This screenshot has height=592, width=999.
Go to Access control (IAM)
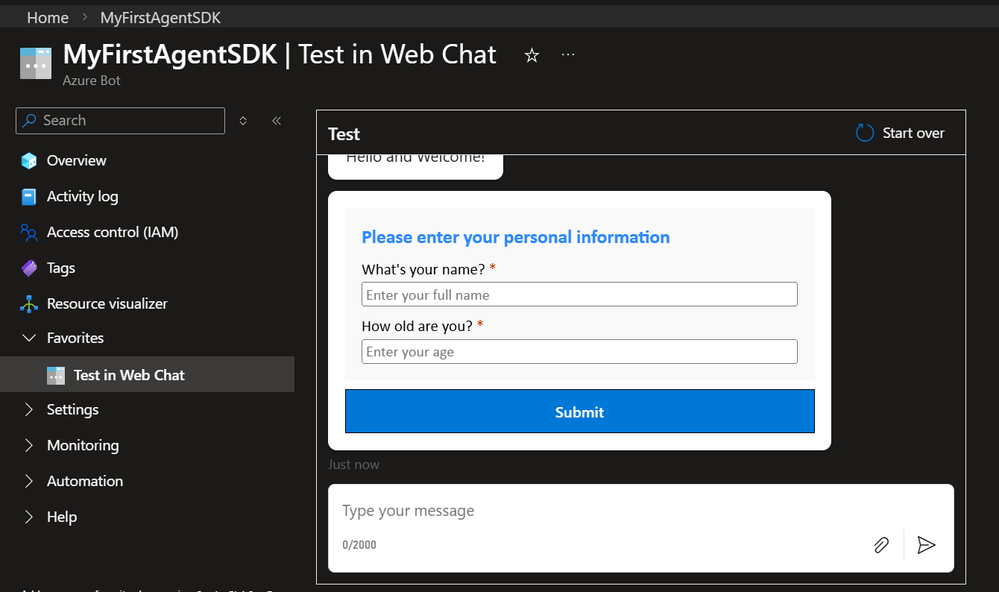pos(112,232)
